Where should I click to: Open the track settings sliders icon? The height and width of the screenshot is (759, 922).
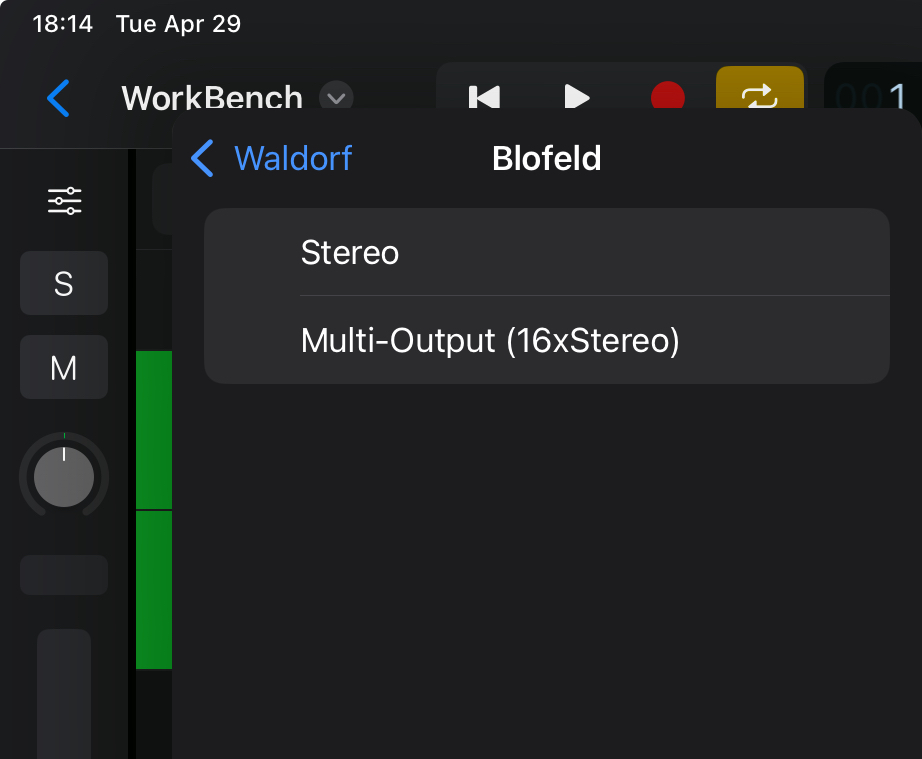coord(64,201)
